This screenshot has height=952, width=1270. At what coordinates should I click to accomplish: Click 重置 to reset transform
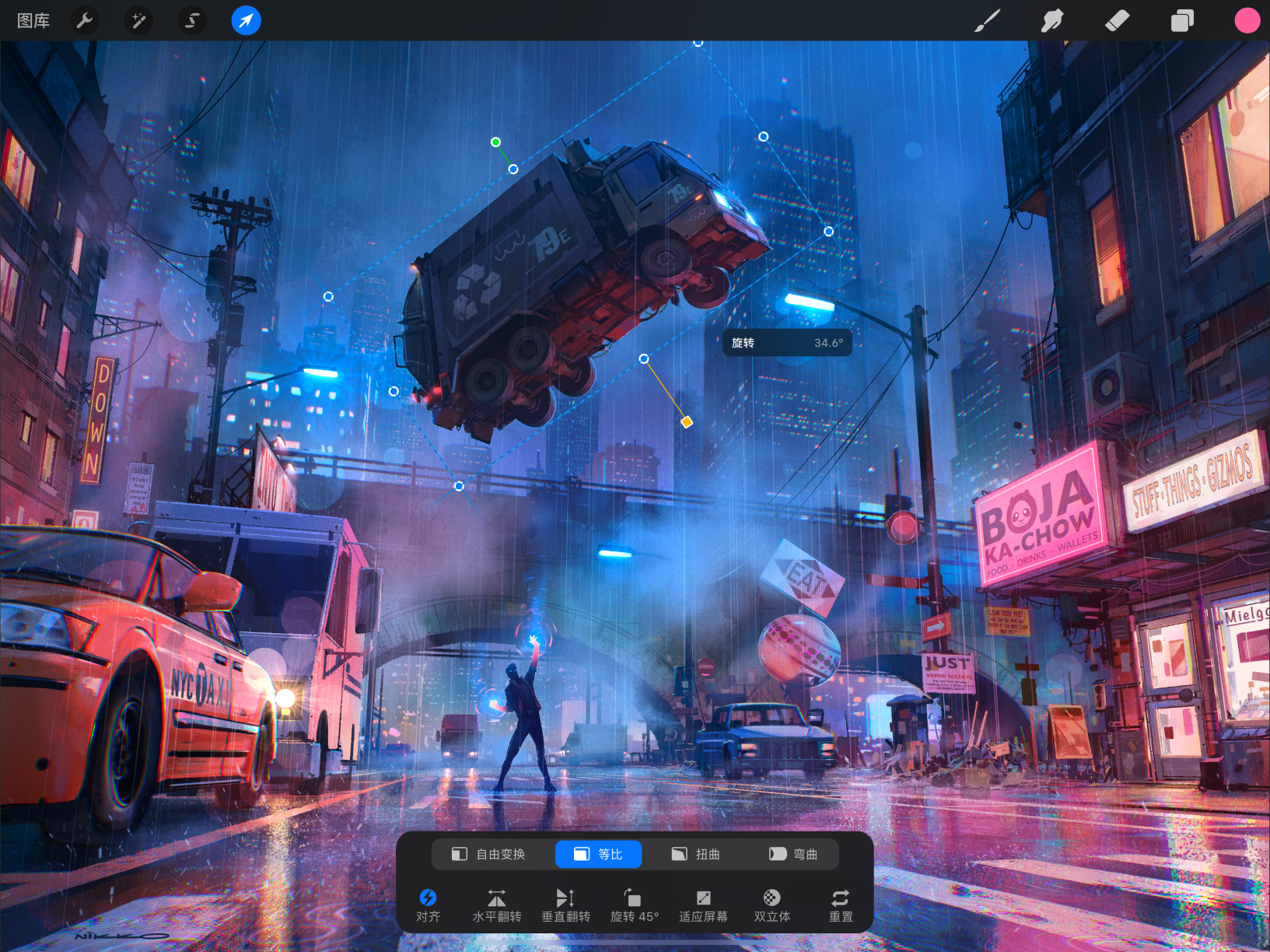click(841, 906)
